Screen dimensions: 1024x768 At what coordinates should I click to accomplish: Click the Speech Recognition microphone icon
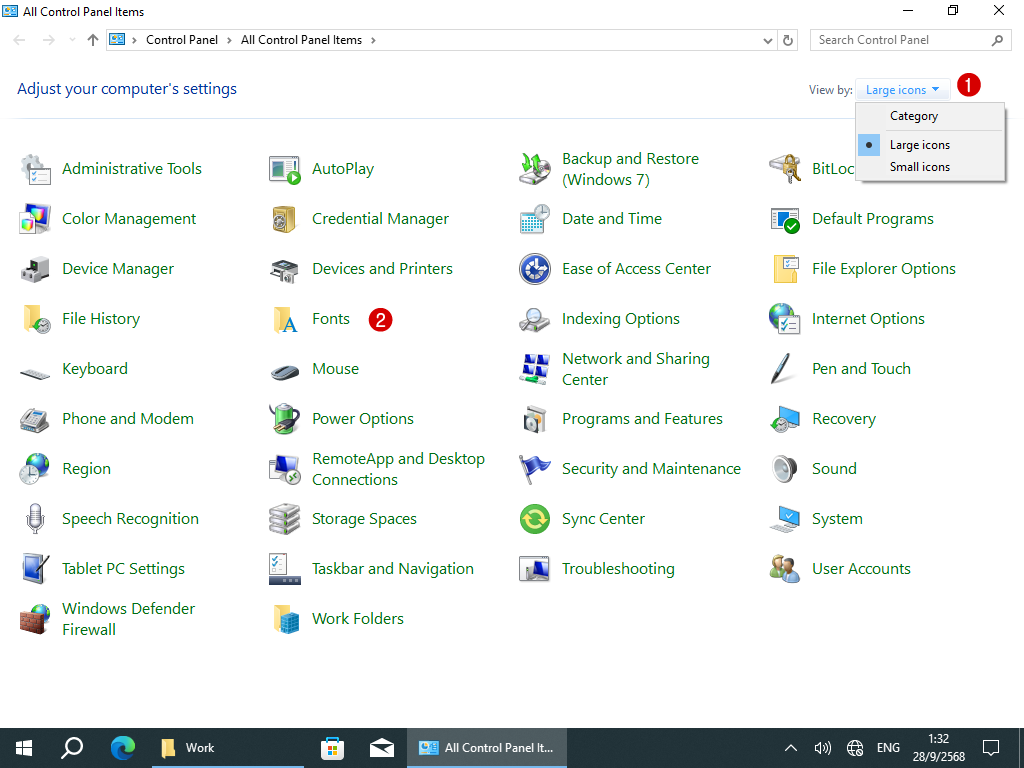point(35,519)
